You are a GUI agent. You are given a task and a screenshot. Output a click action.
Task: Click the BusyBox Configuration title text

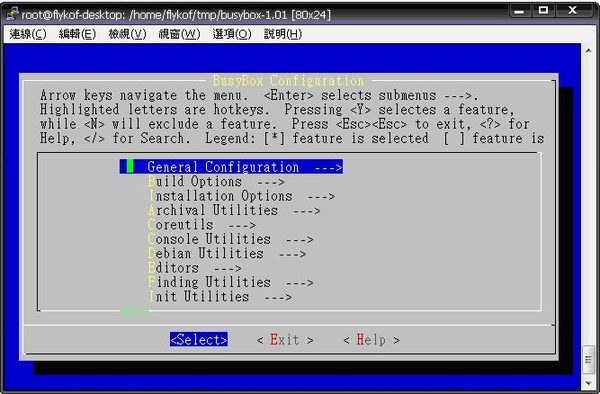pos(289,81)
